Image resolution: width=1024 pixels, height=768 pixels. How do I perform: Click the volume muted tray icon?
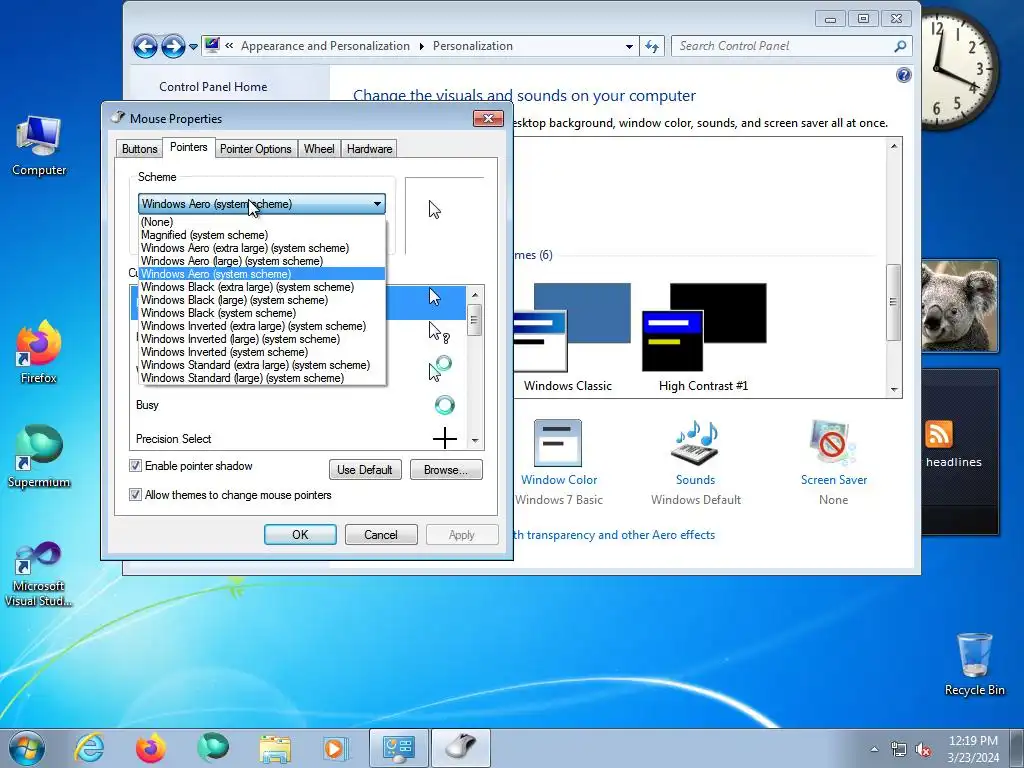pyautogui.click(x=923, y=750)
